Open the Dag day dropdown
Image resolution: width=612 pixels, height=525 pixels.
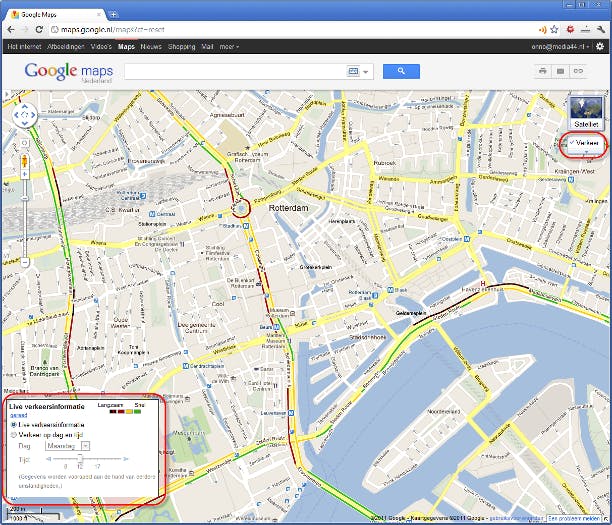point(68,445)
